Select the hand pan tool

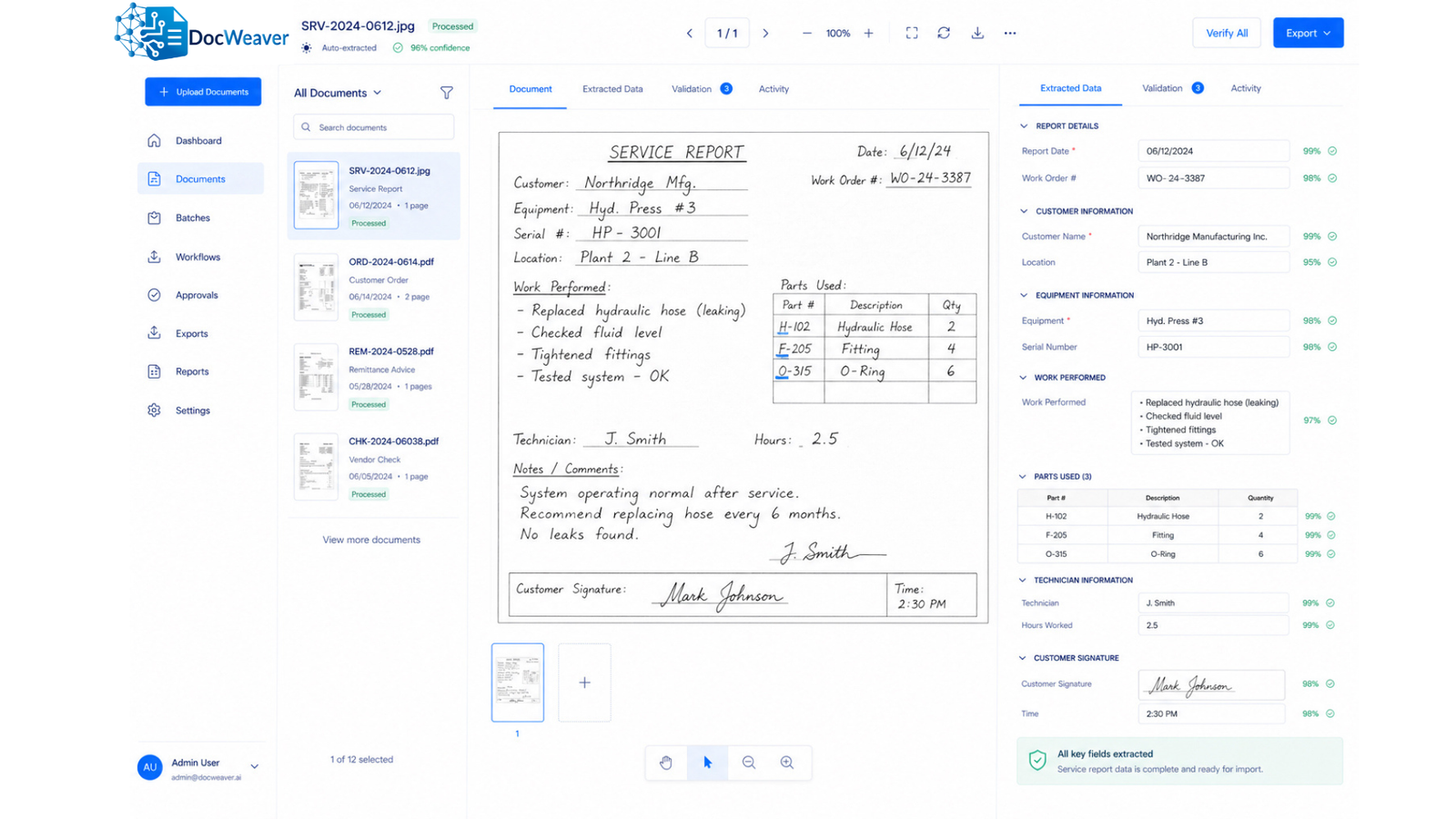(x=666, y=763)
